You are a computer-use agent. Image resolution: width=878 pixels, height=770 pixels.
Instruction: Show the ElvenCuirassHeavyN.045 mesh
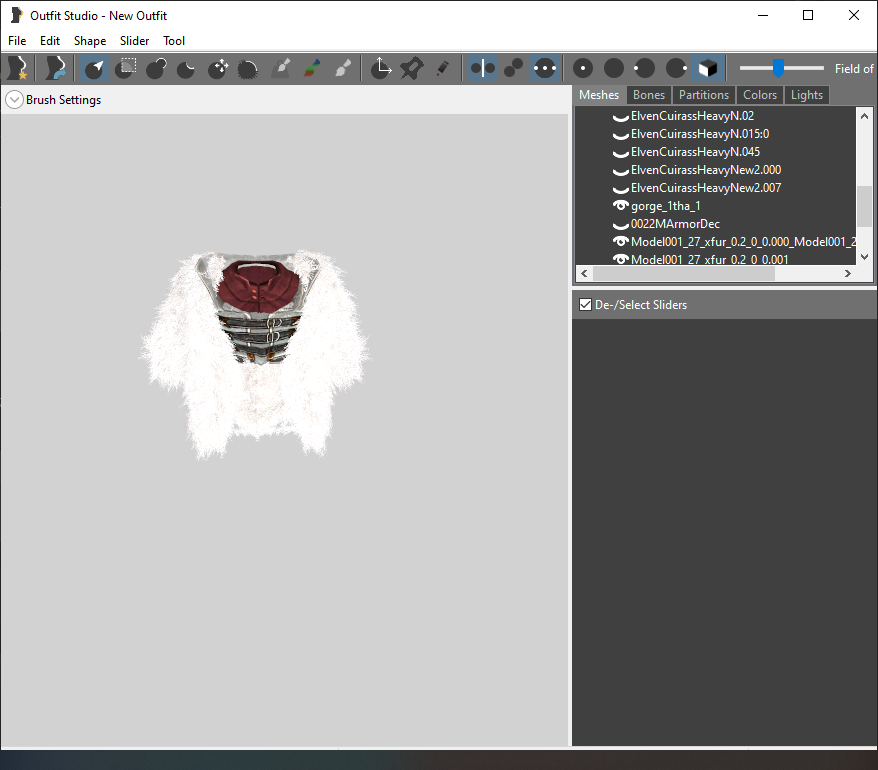(x=620, y=153)
